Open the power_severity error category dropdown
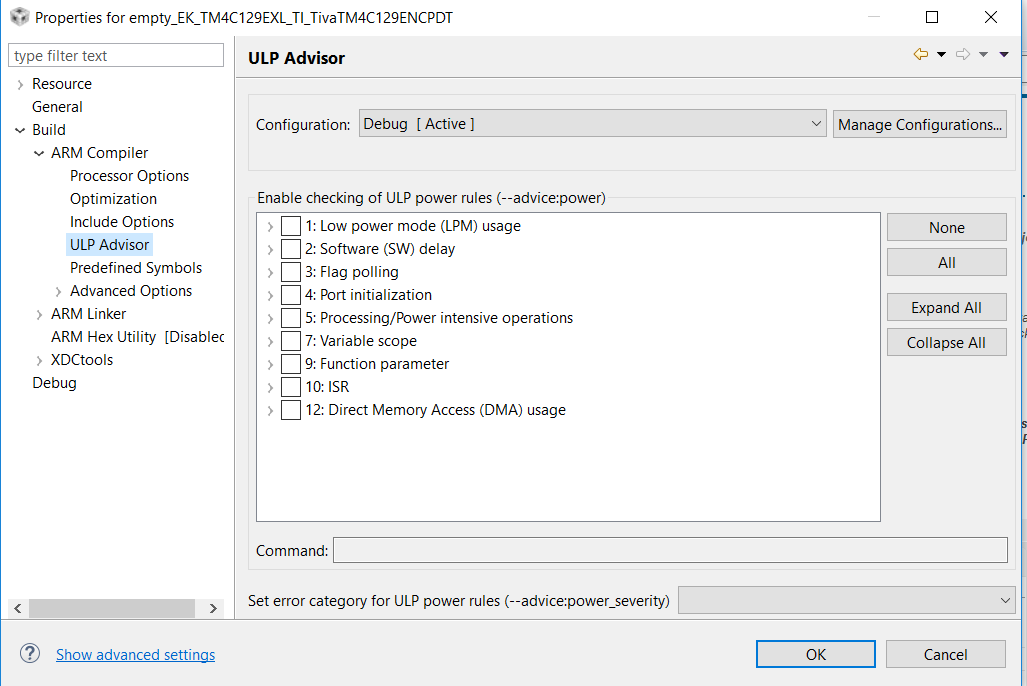The image size is (1027, 686). (846, 600)
